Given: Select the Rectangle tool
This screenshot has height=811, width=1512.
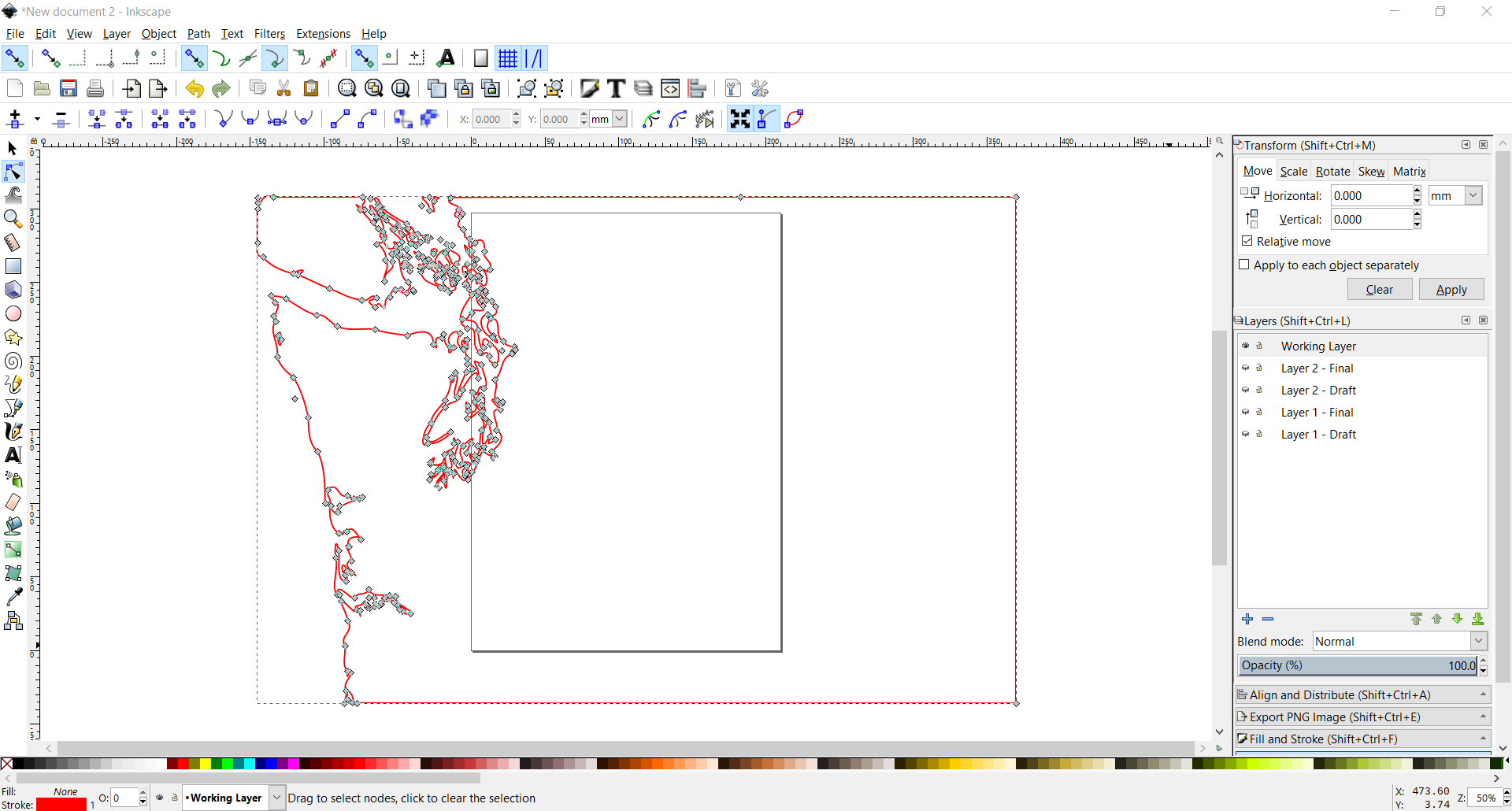Looking at the screenshot, I should 13,266.
